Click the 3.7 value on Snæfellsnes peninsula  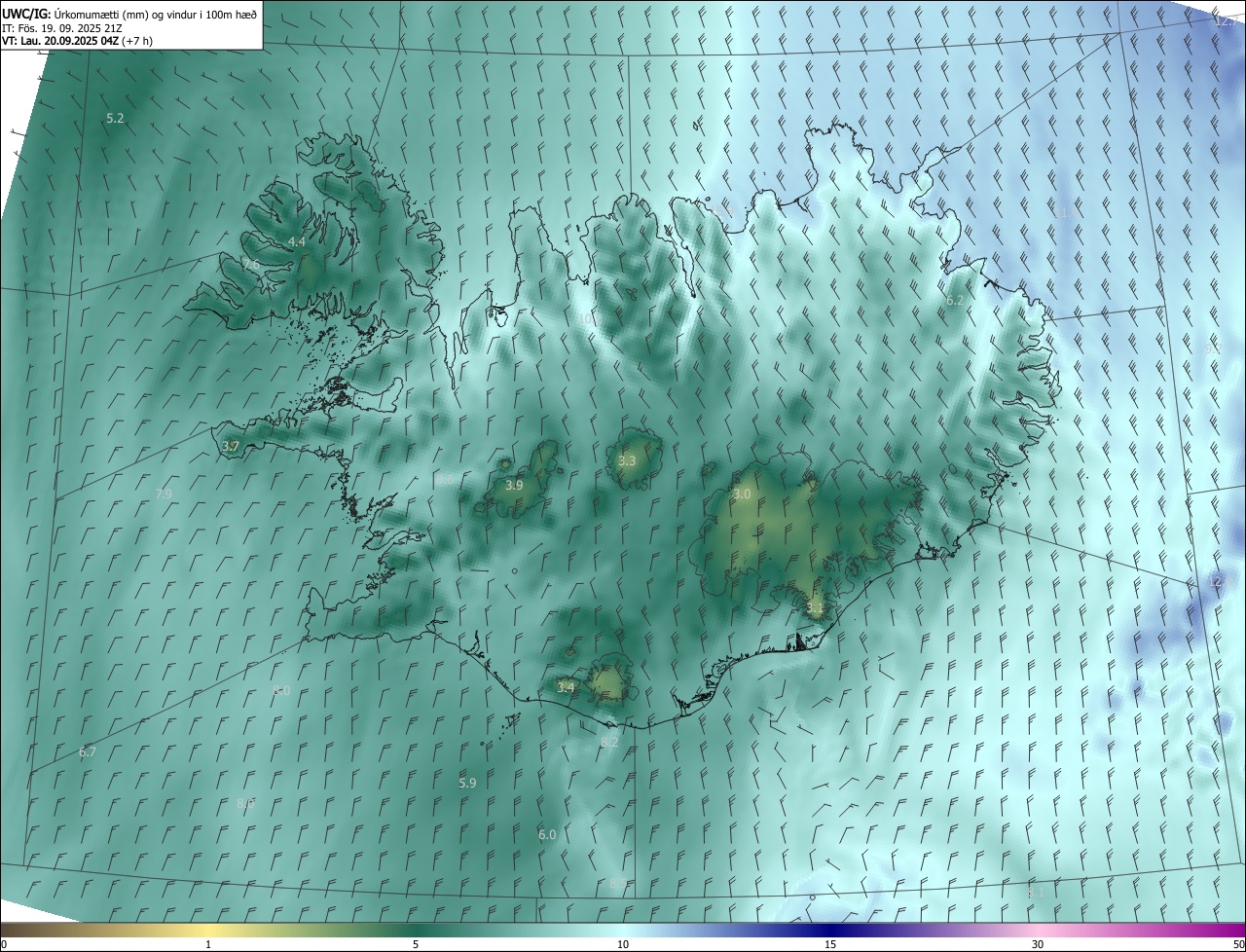click(231, 447)
